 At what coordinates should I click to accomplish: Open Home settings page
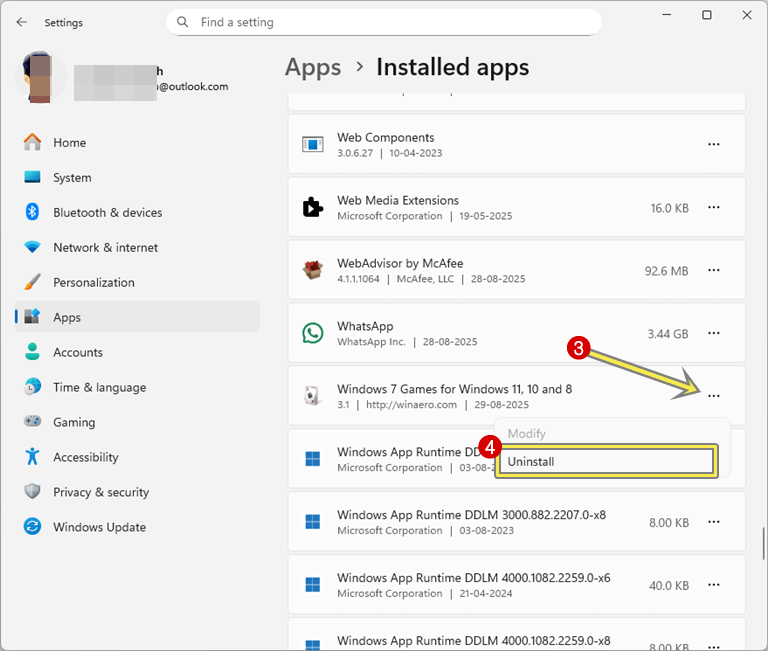[x=137, y=143]
